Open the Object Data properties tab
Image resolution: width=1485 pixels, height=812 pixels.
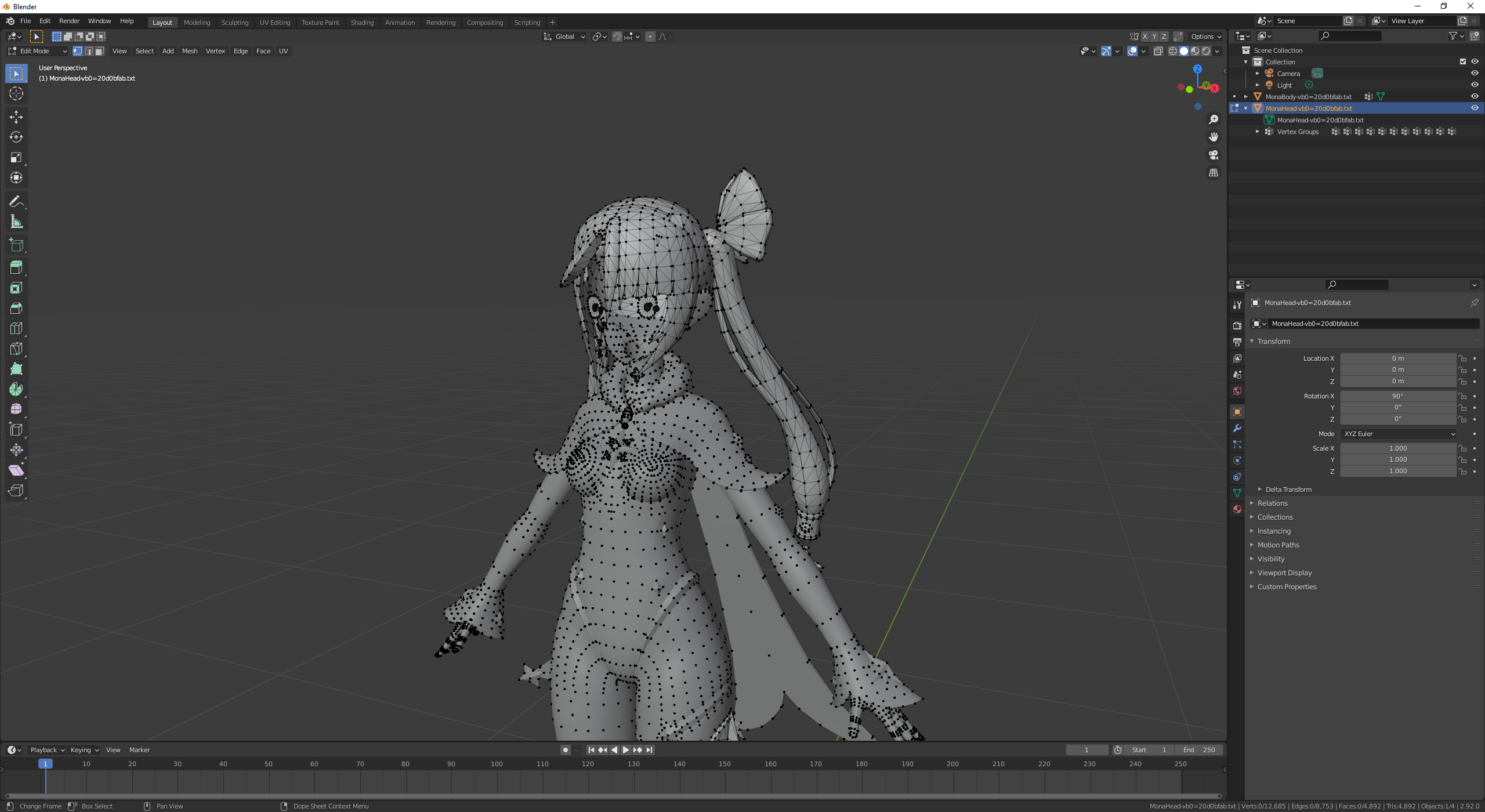tap(1237, 493)
